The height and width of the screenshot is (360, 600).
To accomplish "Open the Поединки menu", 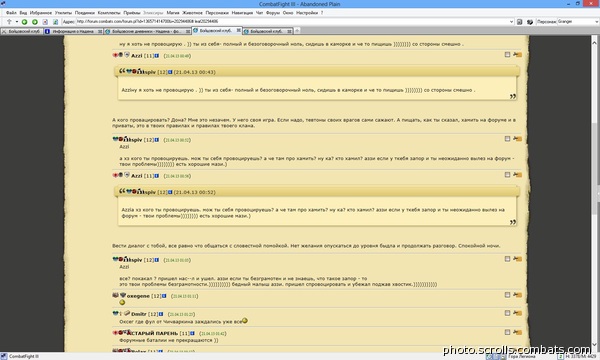I will (85, 13).
